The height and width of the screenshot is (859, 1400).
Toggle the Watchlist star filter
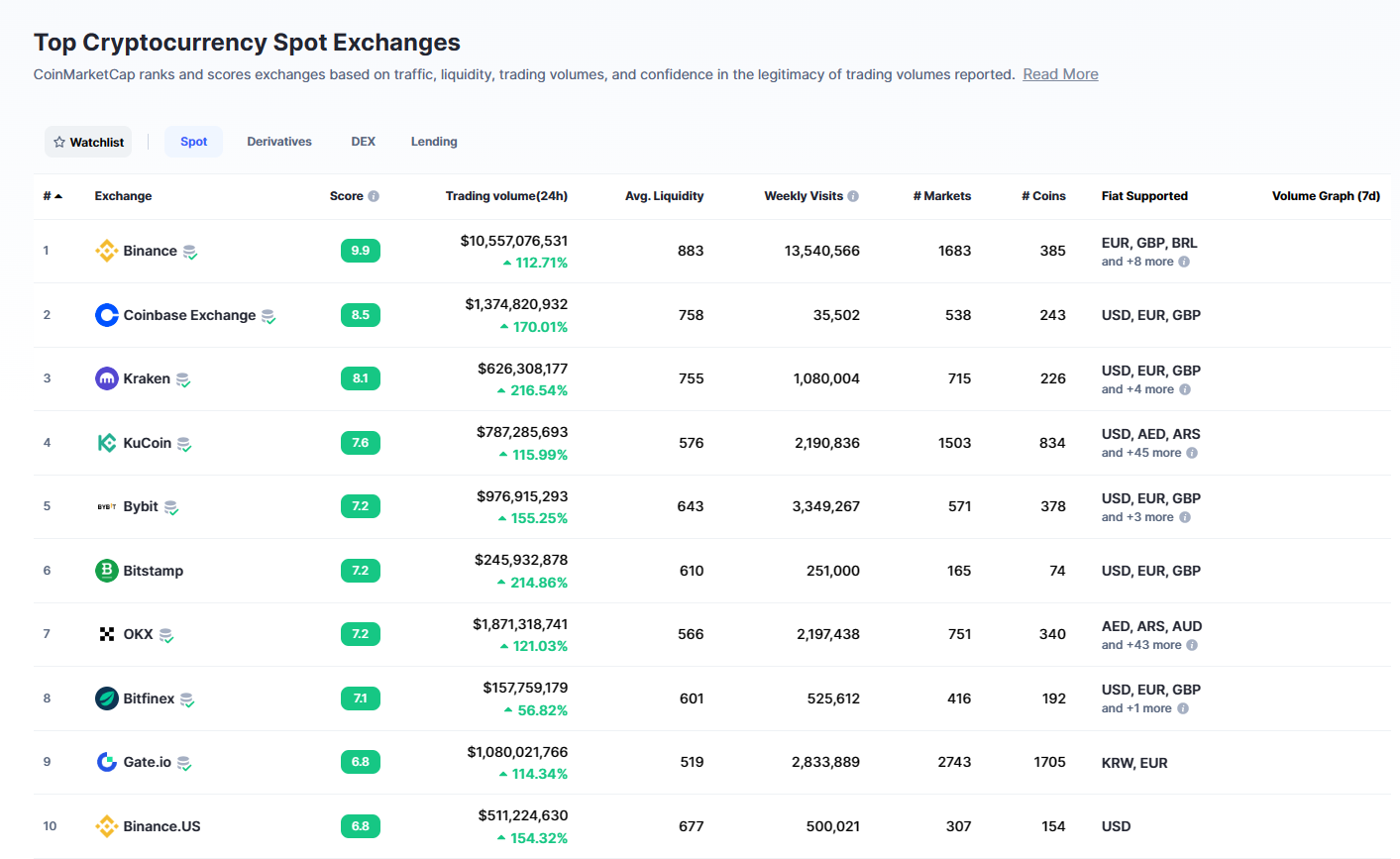(88, 142)
